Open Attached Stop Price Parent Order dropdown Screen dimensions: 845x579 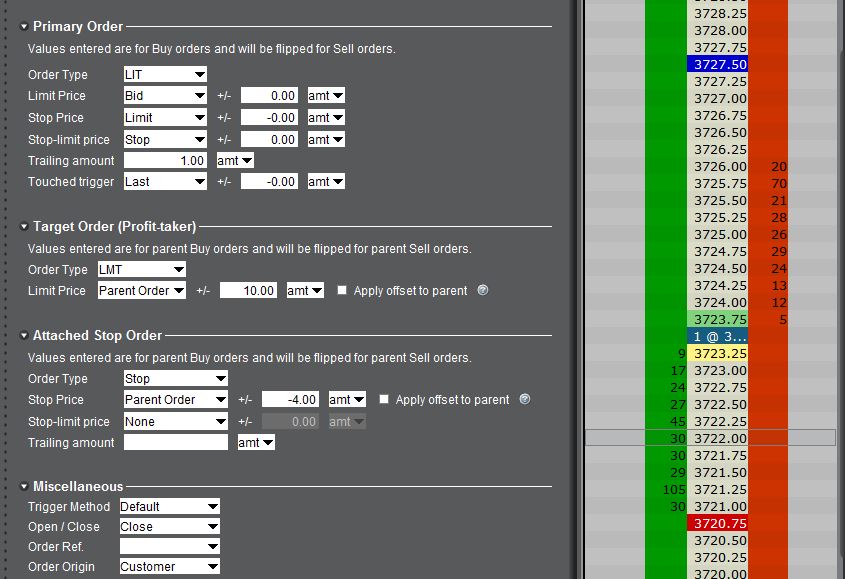point(176,399)
